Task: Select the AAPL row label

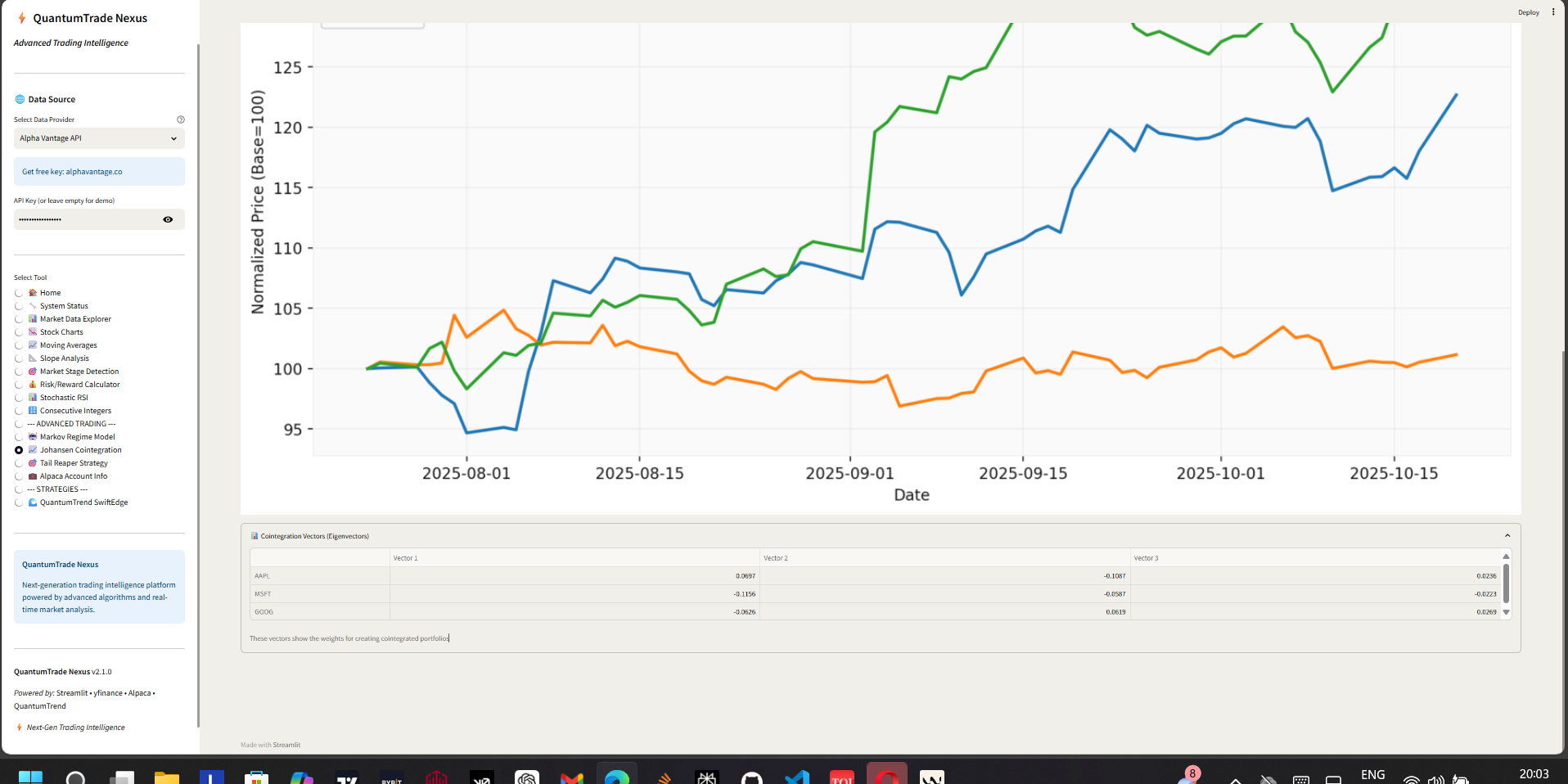Action: tap(262, 576)
